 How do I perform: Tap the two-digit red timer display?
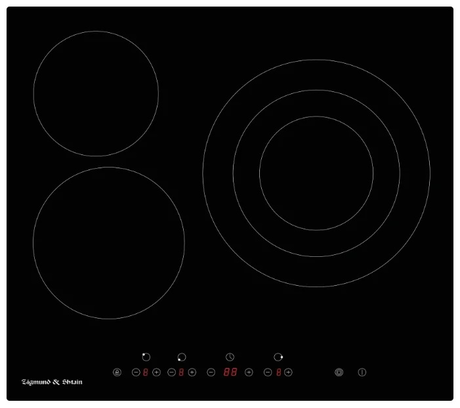point(230,372)
